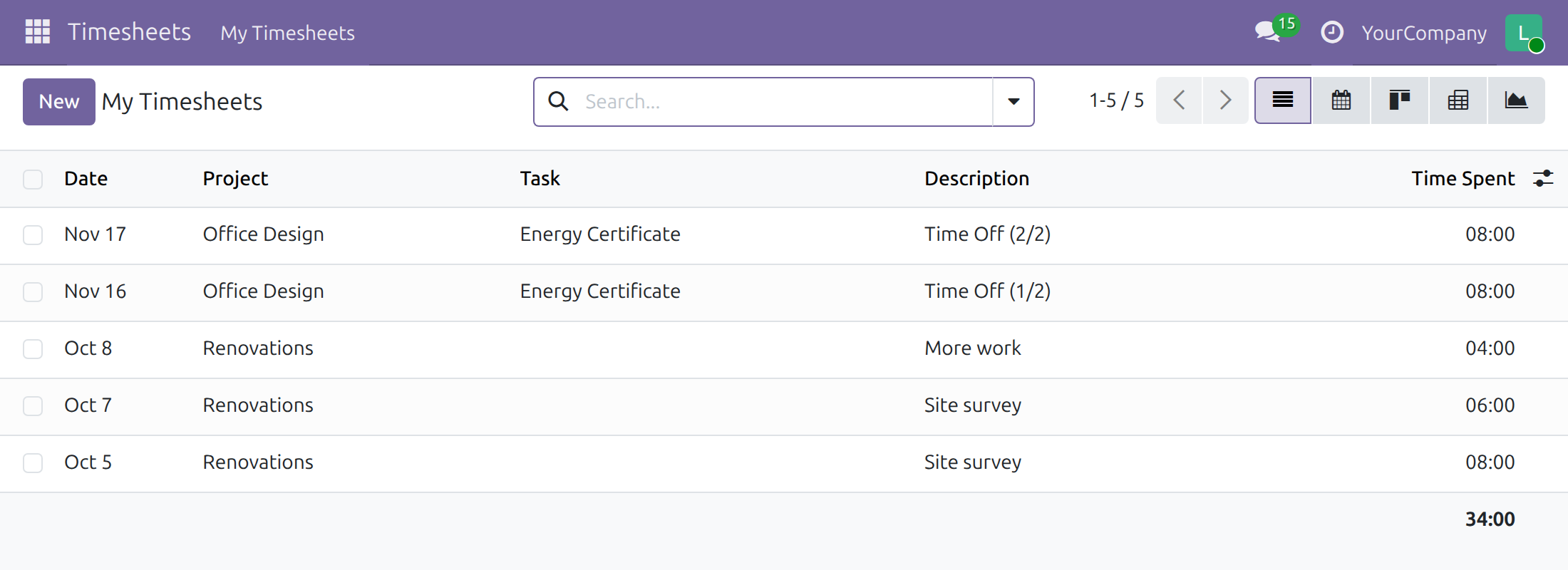Open the YourCompany company switcher

pos(1424,33)
